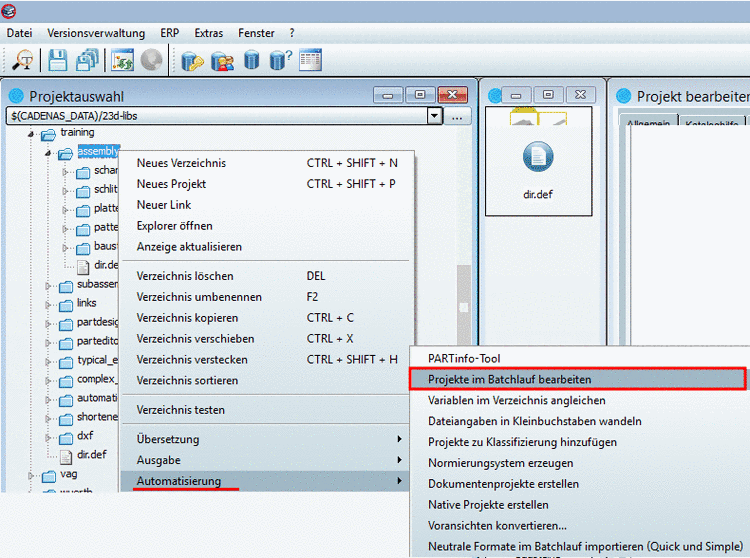Select PARTinfo-Tool submenu entry
Screen dimensions: 750x558
point(580,359)
